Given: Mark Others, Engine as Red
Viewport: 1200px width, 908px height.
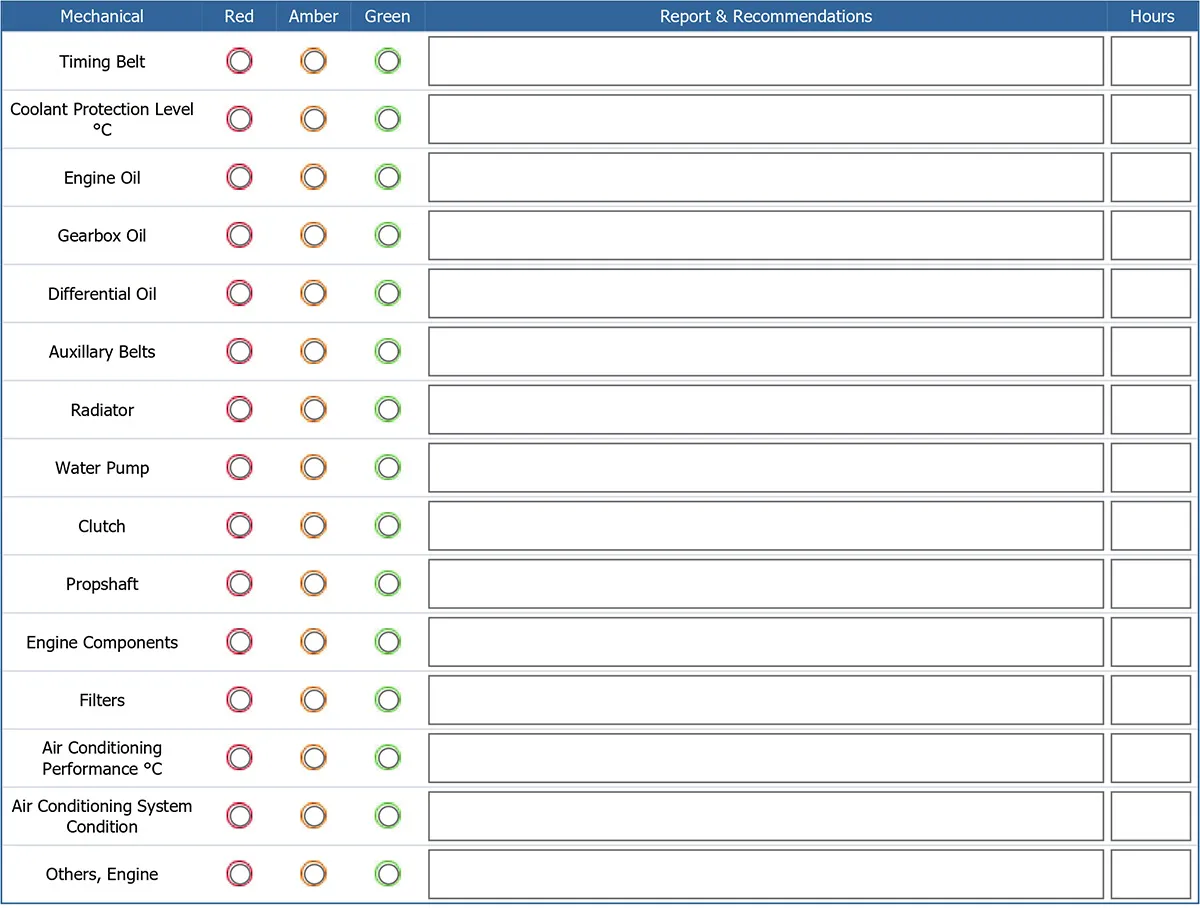Looking at the screenshot, I should click(x=240, y=874).
